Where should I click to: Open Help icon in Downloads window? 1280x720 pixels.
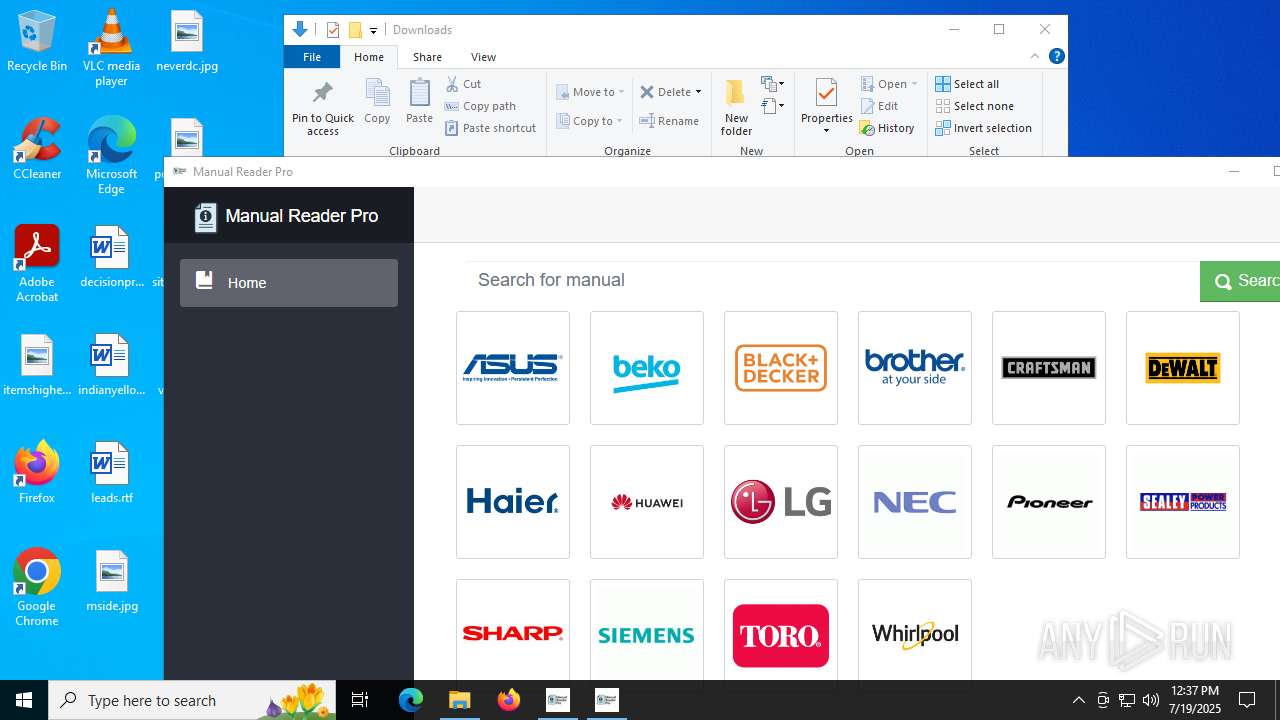pyautogui.click(x=1056, y=57)
